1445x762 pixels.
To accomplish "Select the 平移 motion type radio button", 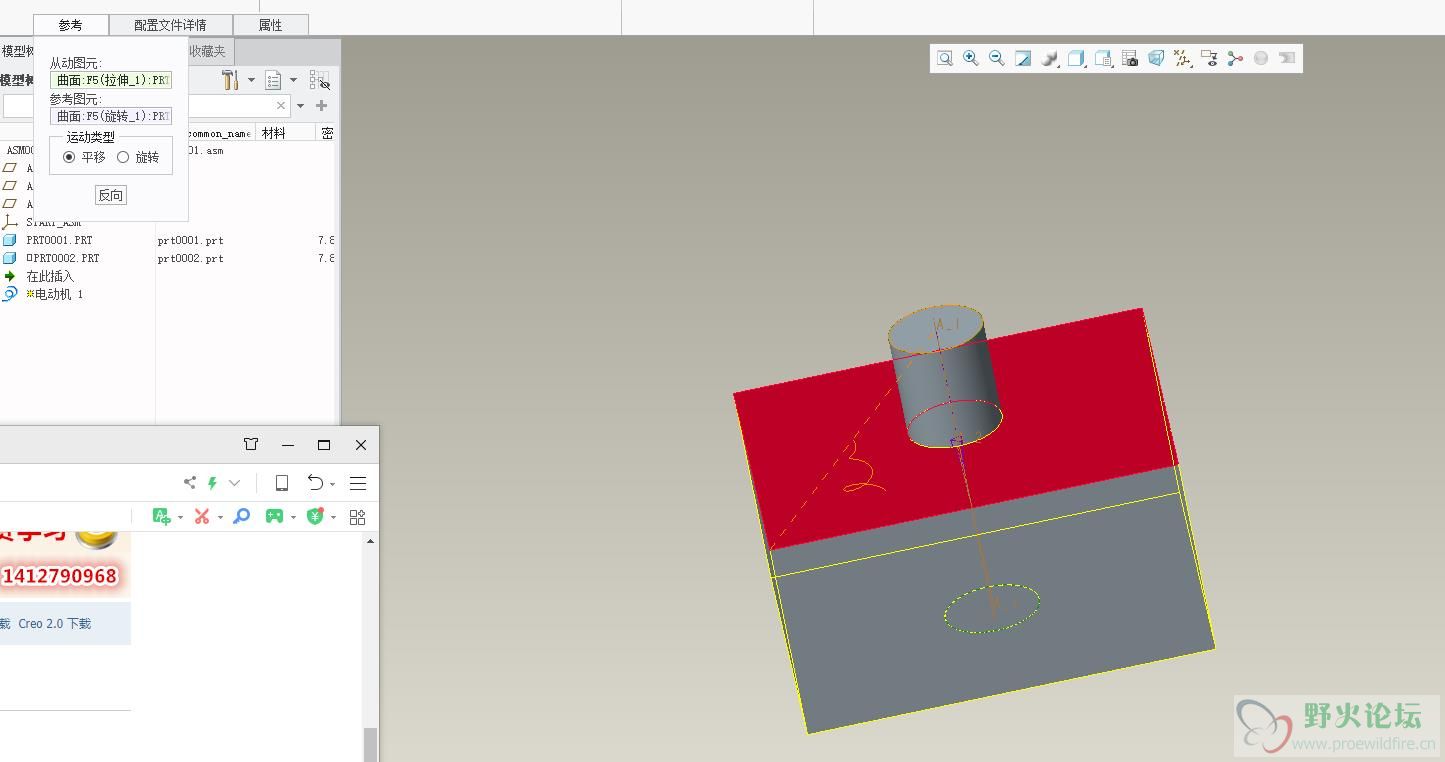I will (69, 157).
